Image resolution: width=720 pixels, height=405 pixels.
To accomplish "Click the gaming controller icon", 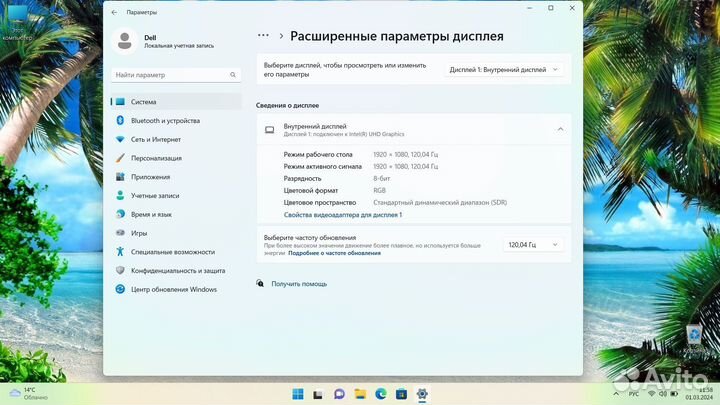I will (x=120, y=233).
